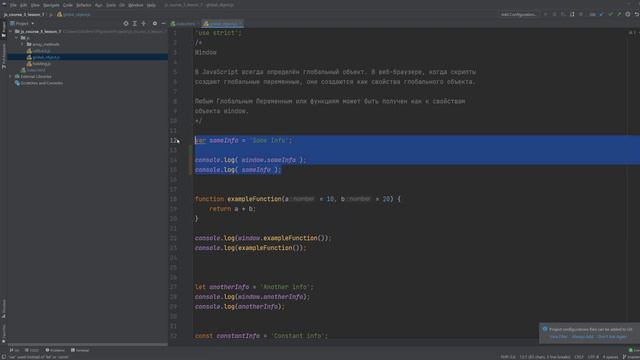Open the Terminal tool window button
Screen dimensions: 640x360
80,350
